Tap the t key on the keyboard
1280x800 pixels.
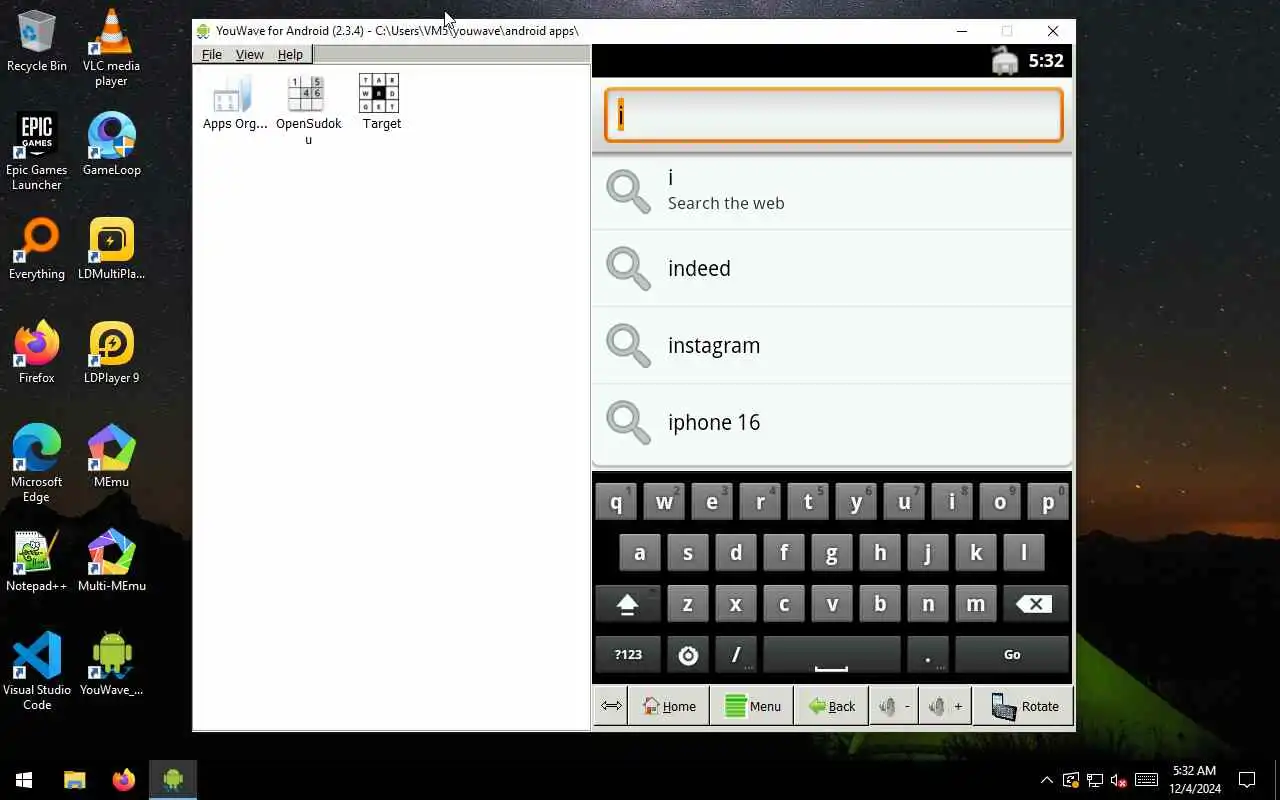pos(808,502)
